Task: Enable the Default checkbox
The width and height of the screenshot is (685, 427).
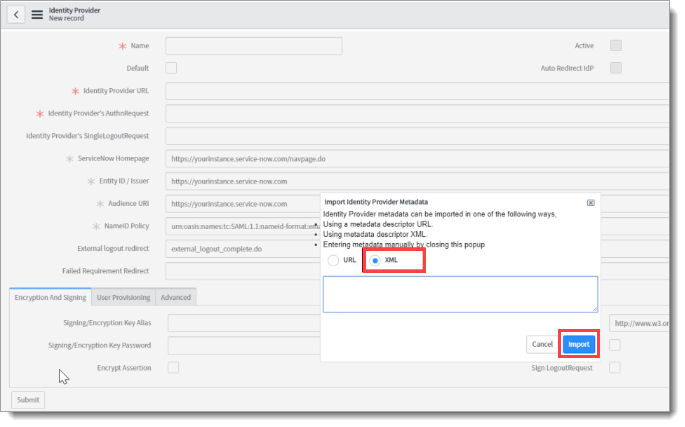Action: pos(171,68)
